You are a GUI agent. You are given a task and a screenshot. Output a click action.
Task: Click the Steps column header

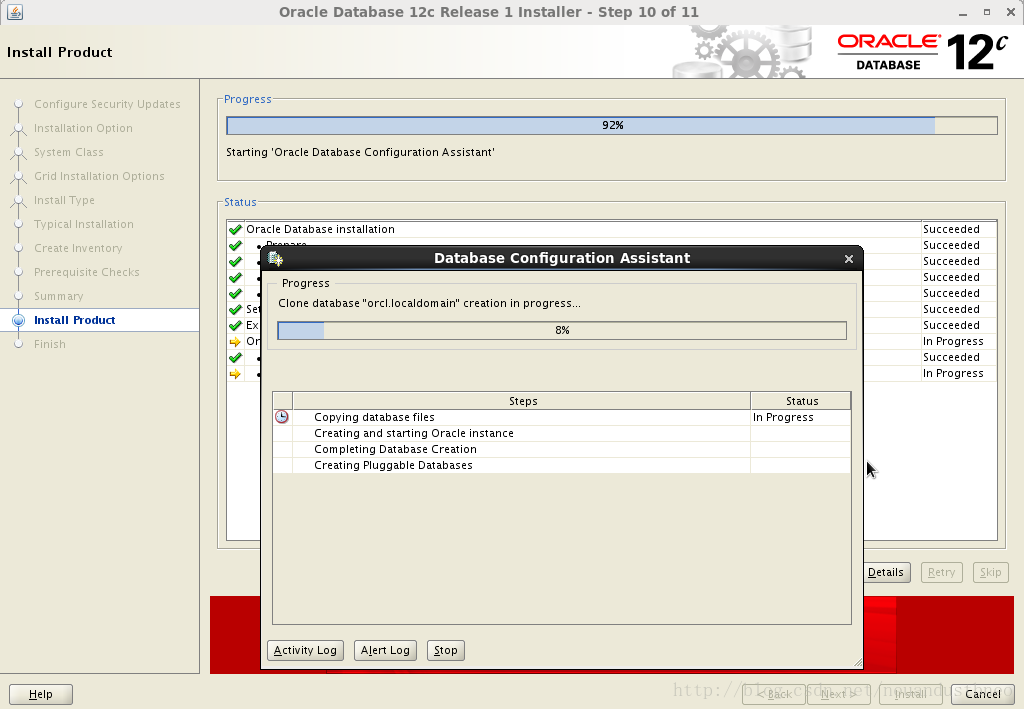pyautogui.click(x=522, y=401)
